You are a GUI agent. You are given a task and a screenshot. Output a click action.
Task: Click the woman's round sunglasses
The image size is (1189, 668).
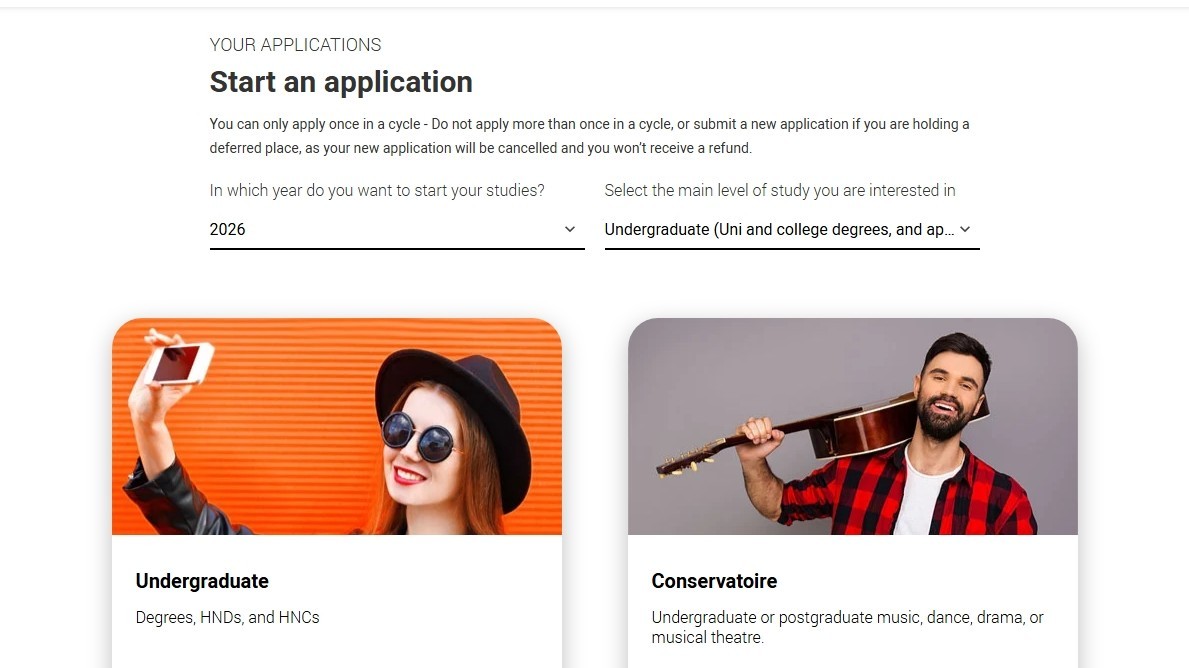click(x=418, y=436)
